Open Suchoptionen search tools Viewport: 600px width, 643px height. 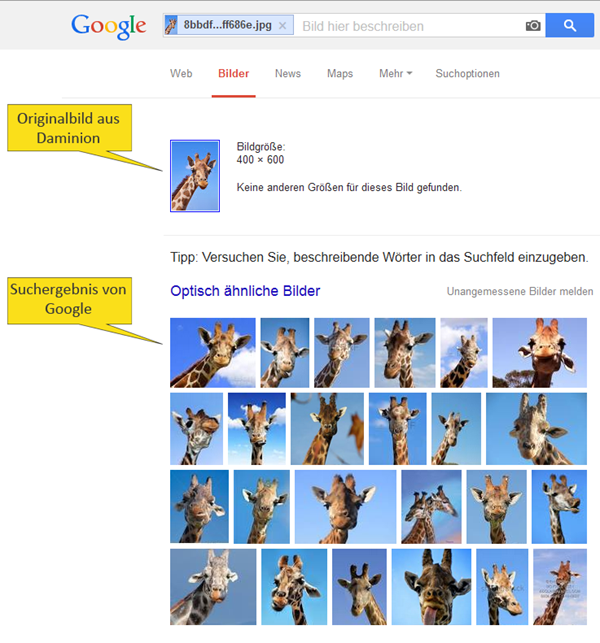click(x=467, y=73)
